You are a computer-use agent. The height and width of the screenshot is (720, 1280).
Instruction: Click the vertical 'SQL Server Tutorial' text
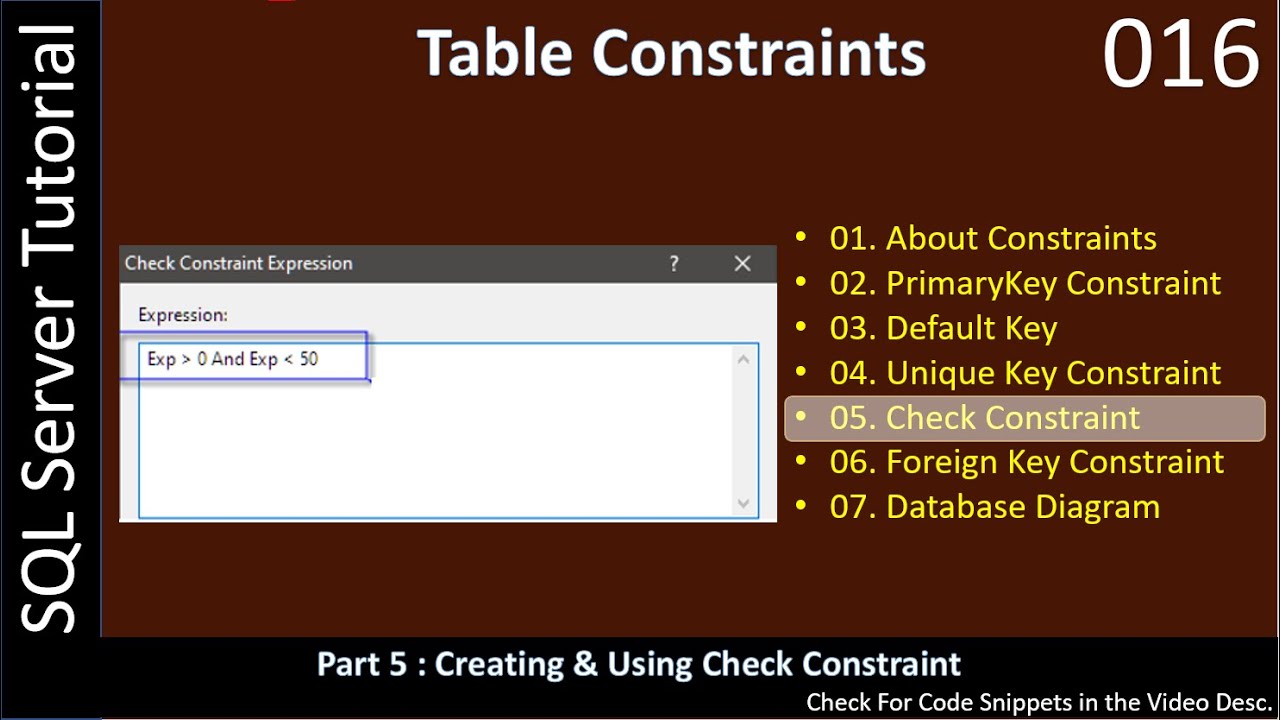[x=49, y=329]
